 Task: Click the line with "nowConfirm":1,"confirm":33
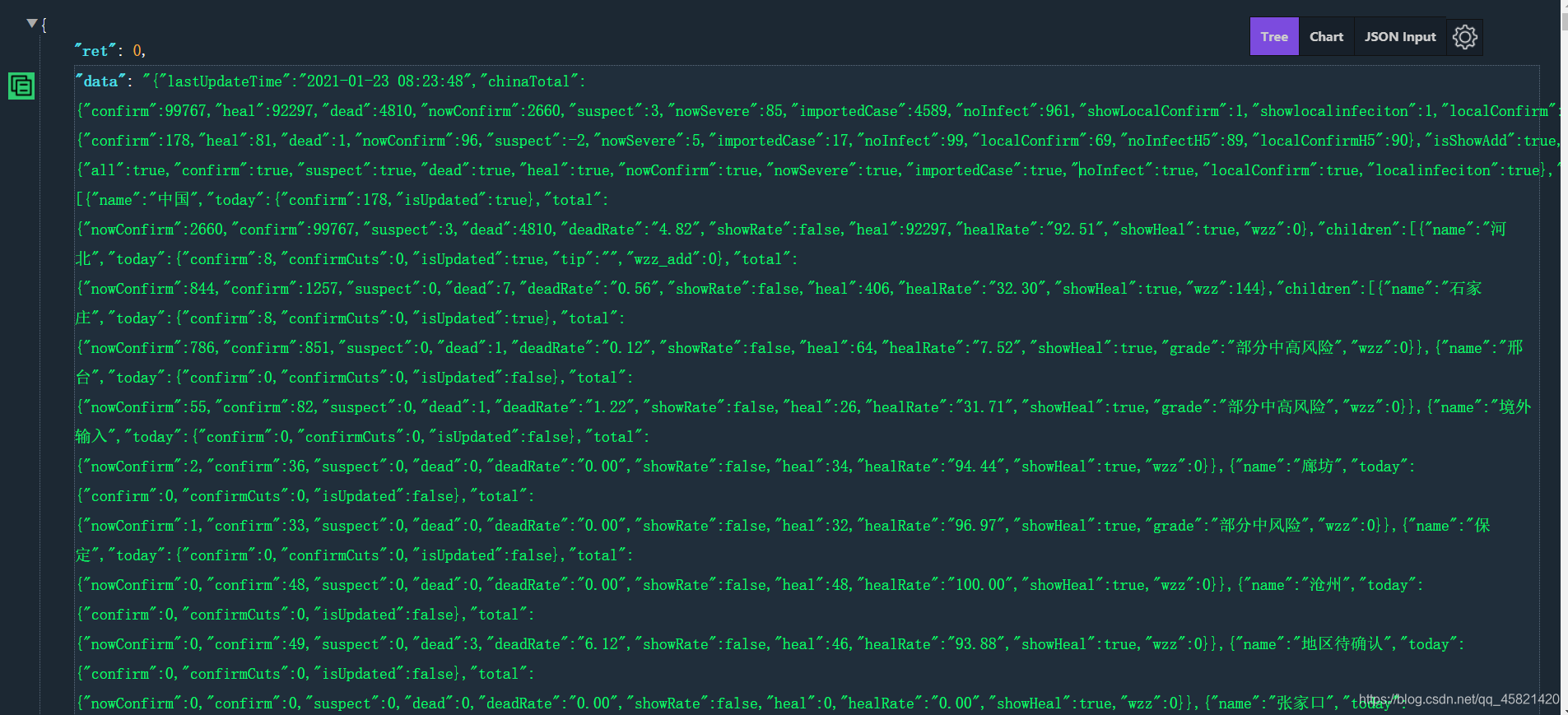(x=782, y=526)
